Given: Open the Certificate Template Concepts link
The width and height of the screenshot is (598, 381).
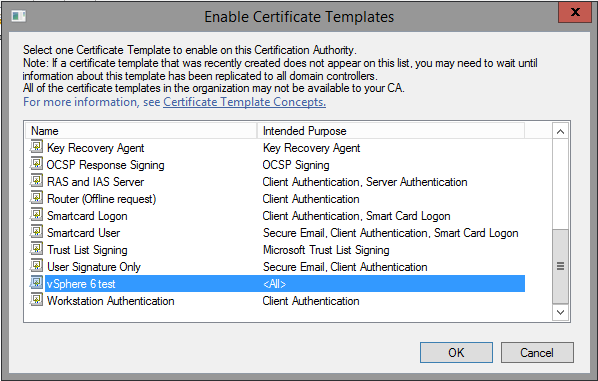Looking at the screenshot, I should point(244,102).
